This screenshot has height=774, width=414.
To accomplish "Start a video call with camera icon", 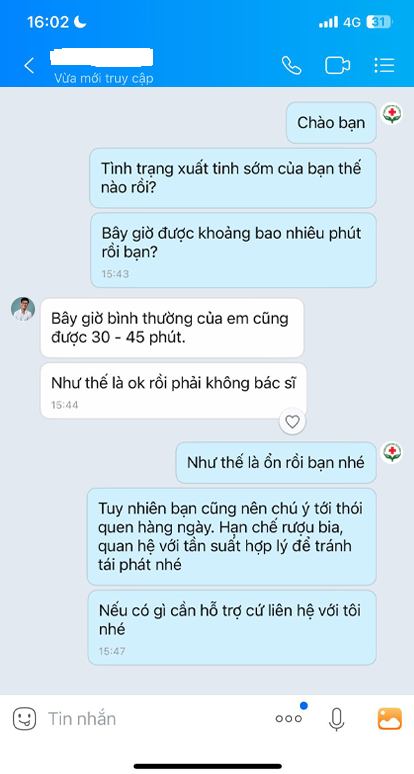I will click(338, 65).
